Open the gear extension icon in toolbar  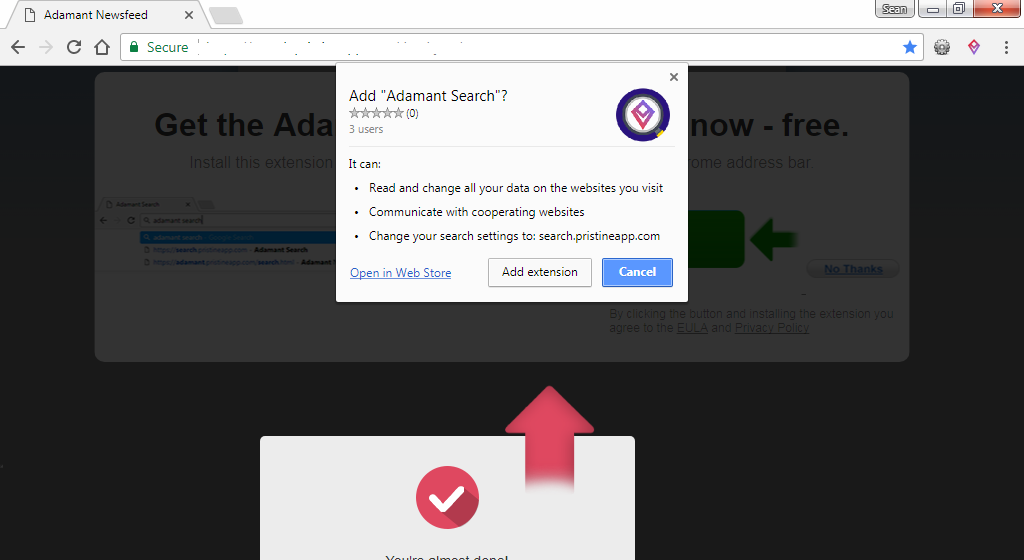[942, 47]
